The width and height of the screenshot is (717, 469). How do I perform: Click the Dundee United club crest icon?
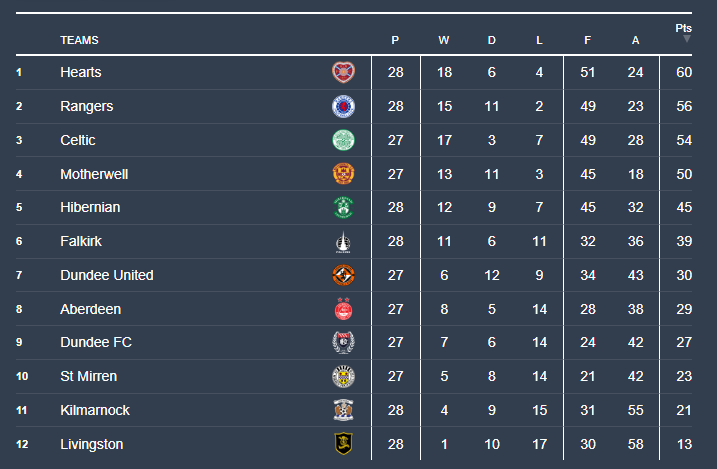point(343,275)
